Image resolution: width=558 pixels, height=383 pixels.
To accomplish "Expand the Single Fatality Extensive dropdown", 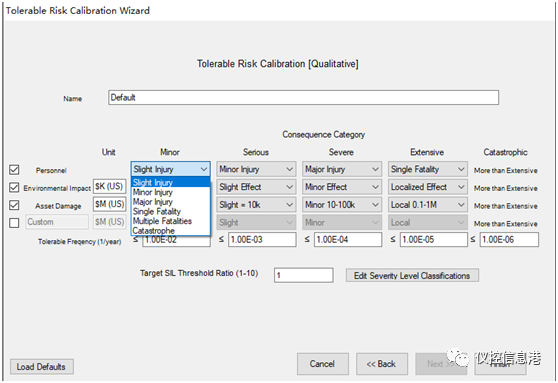I will coord(428,169).
